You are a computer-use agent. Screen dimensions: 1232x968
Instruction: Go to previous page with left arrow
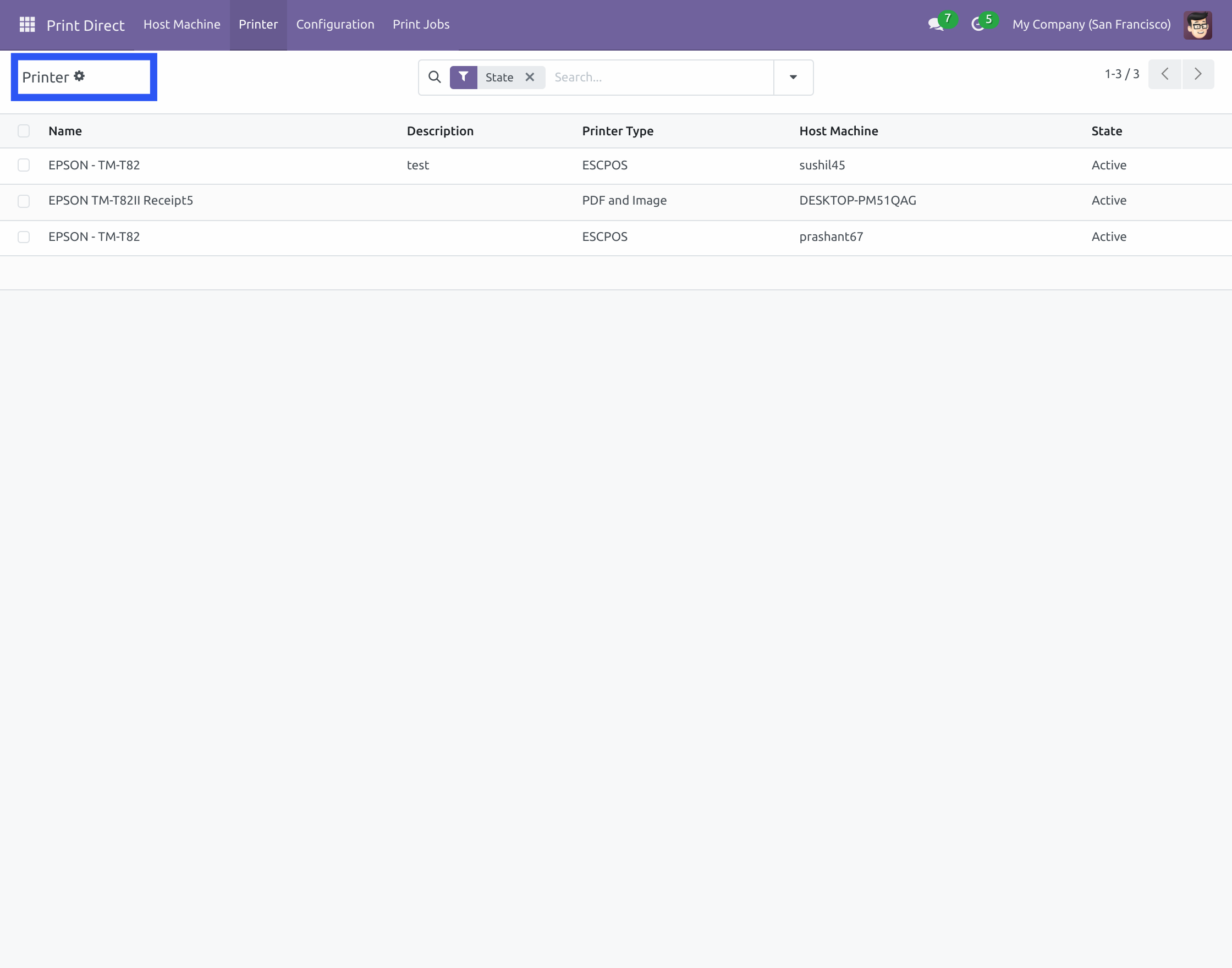[1164, 74]
